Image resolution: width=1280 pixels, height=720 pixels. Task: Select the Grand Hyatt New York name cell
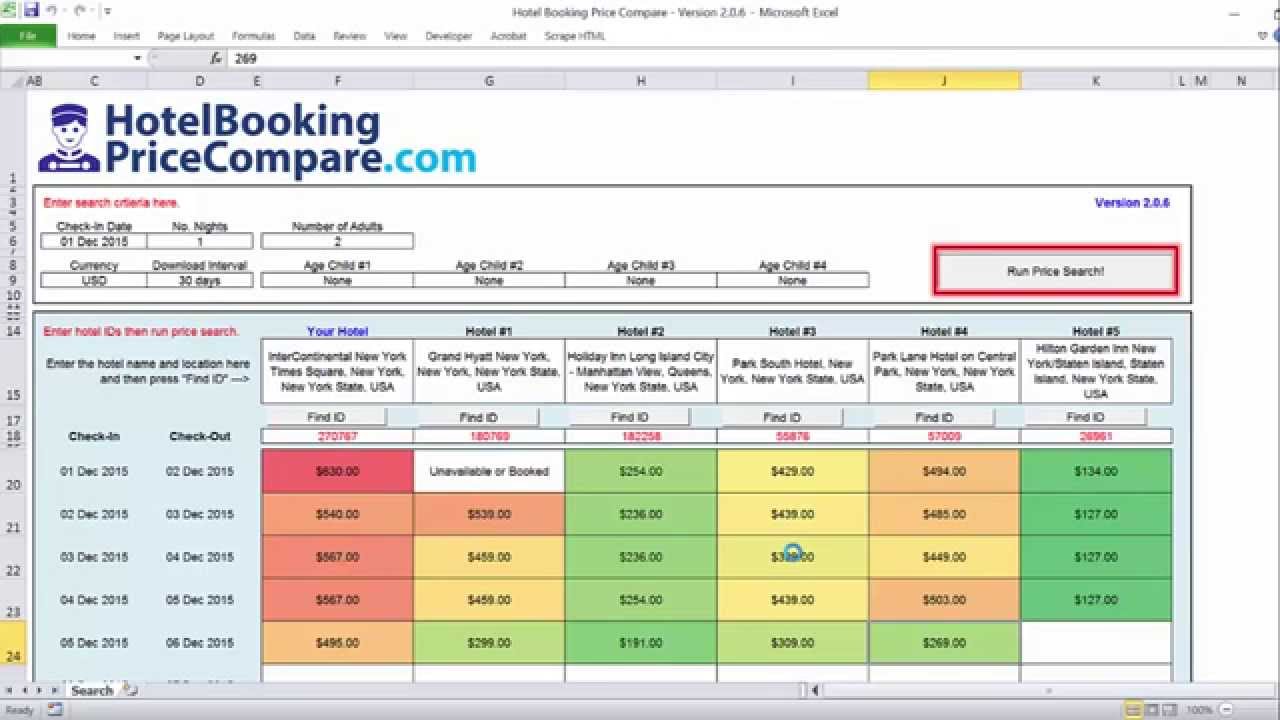[489, 371]
